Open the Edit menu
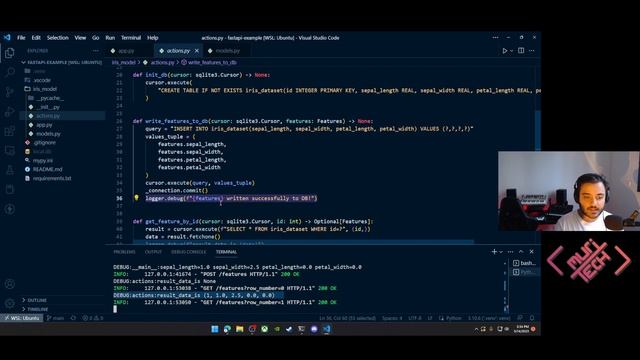The height and width of the screenshot is (360, 640). click(36, 38)
